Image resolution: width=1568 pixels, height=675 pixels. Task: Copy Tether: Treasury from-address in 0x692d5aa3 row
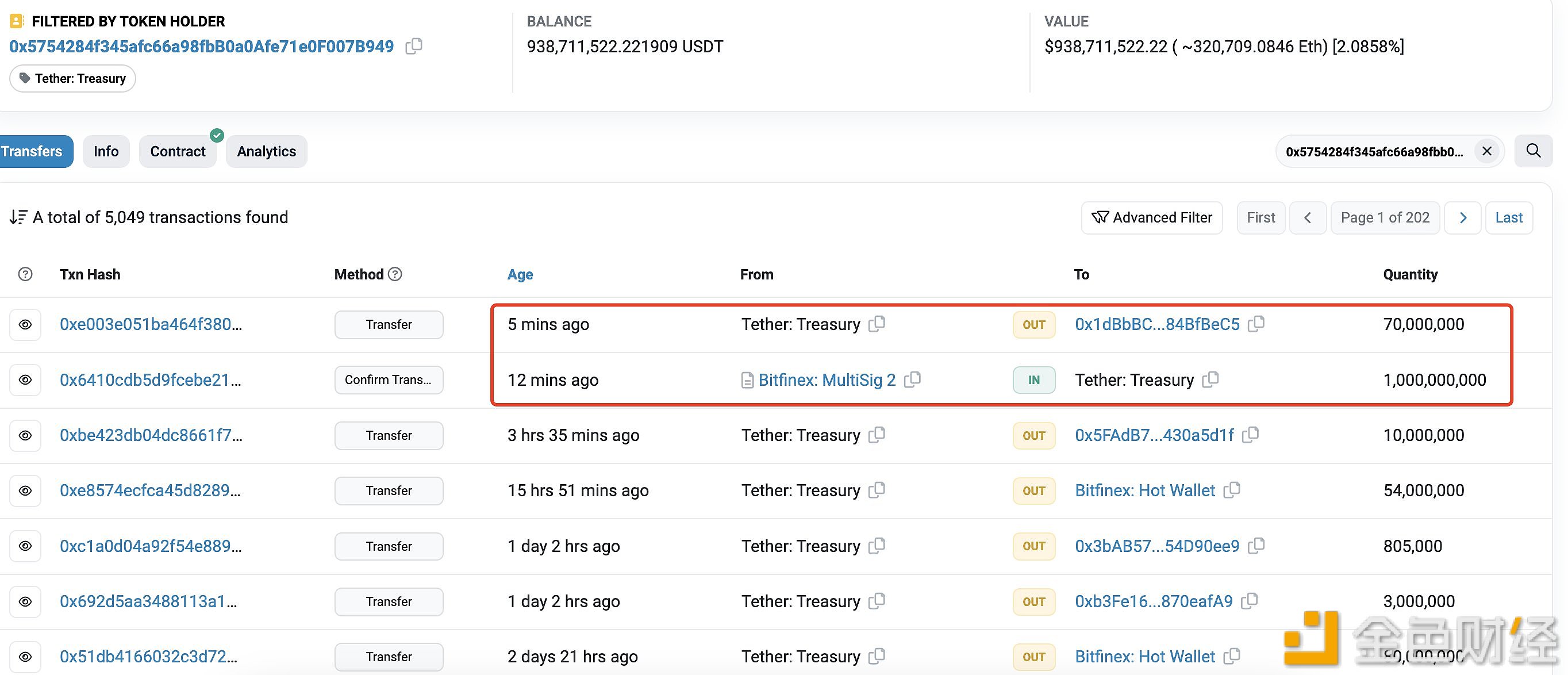point(877,601)
